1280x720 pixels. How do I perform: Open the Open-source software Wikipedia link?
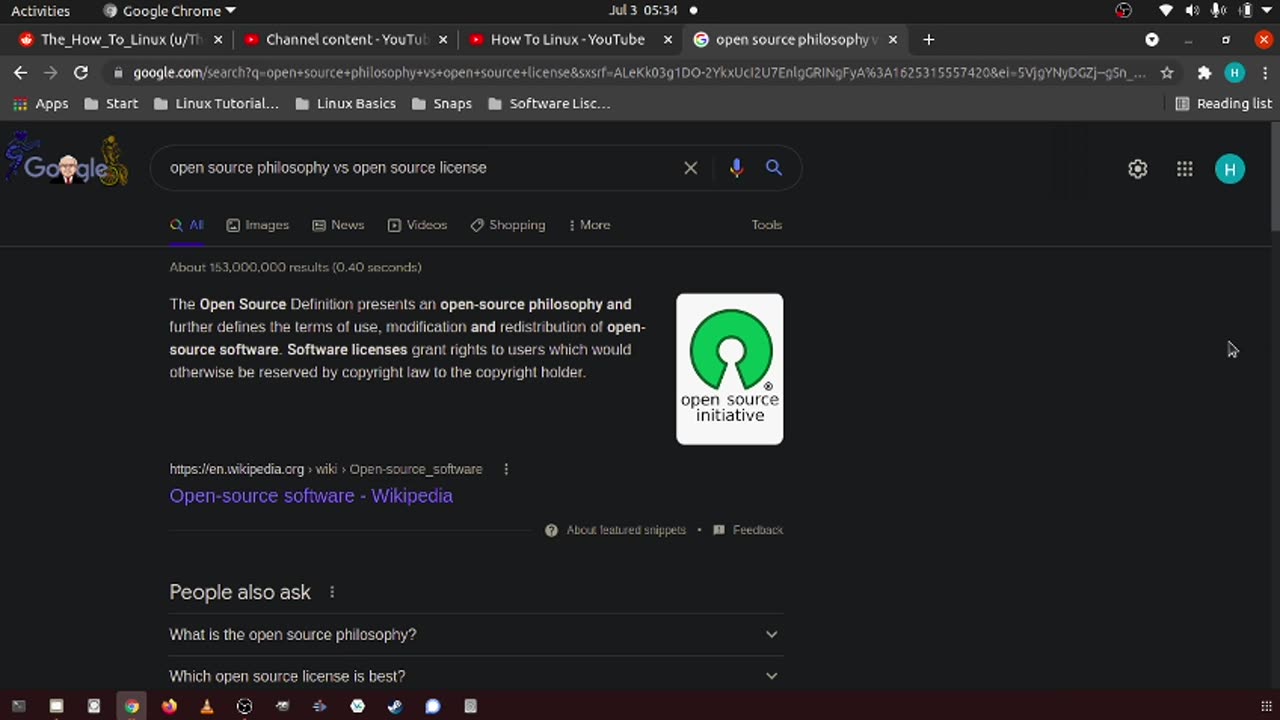(311, 496)
